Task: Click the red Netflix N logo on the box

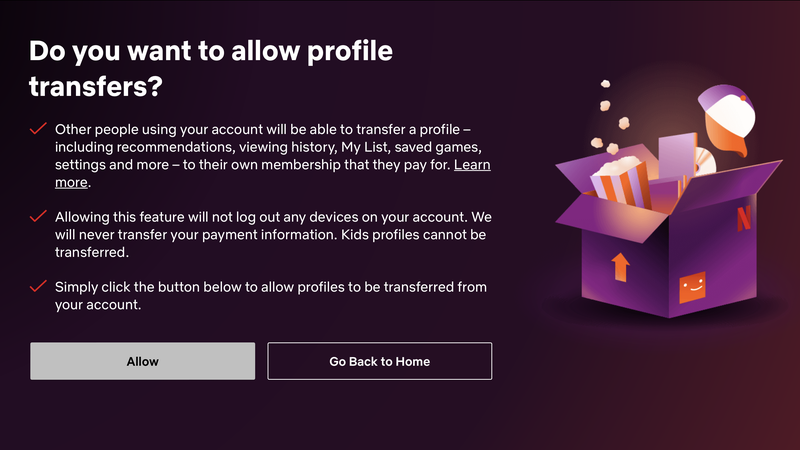Action: (x=744, y=217)
